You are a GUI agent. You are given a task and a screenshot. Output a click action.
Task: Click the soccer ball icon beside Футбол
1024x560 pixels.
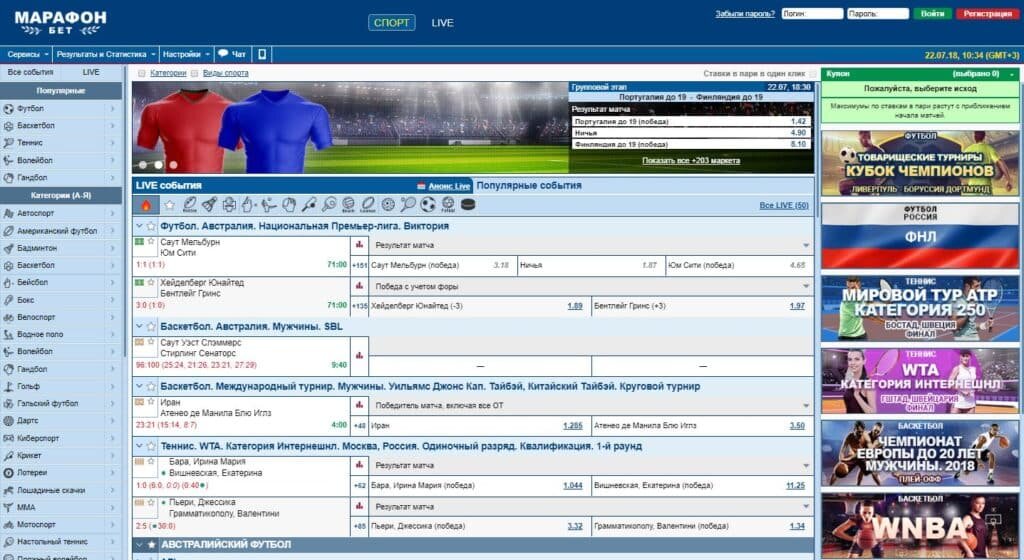click(x=9, y=108)
